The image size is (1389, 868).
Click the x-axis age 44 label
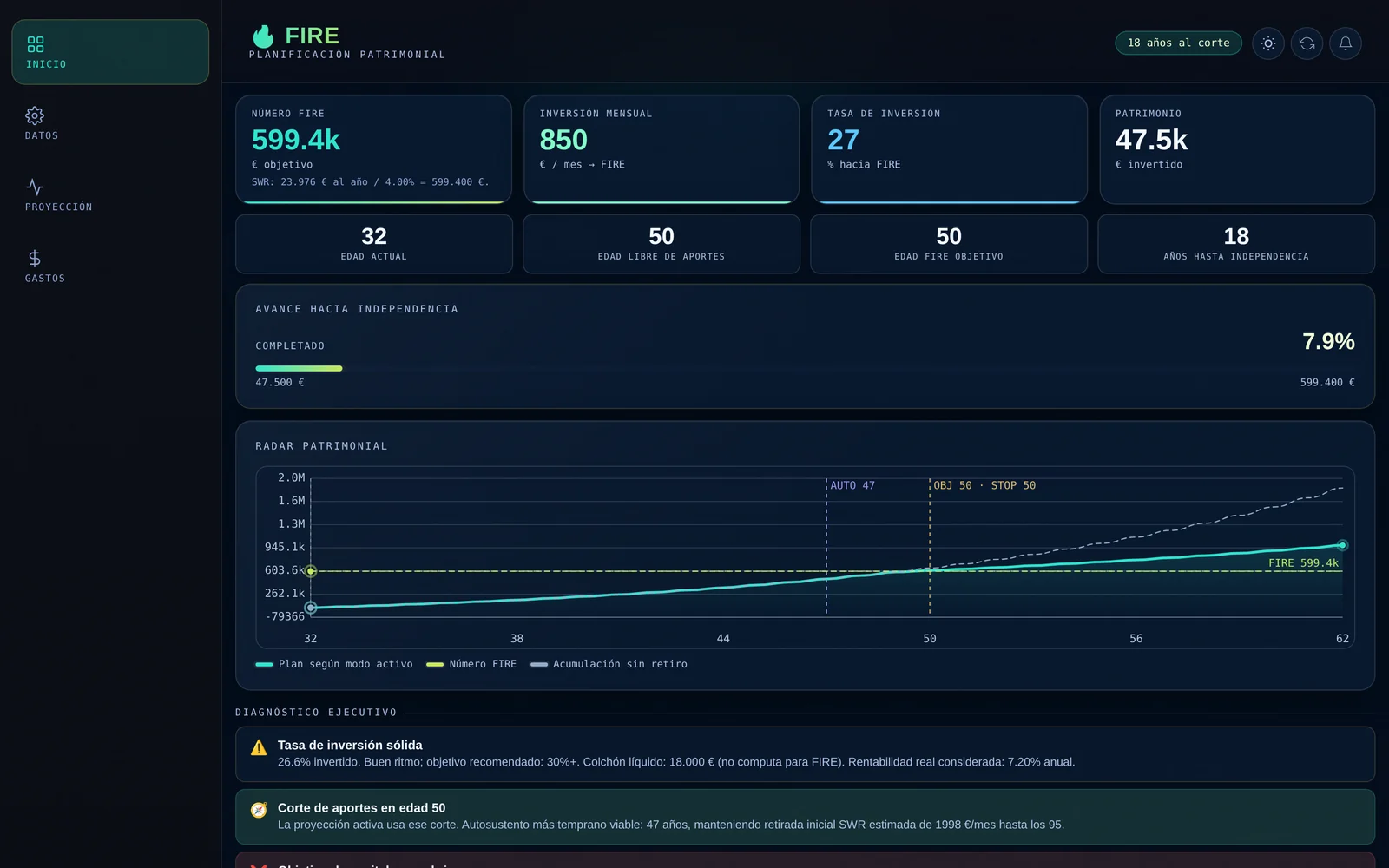point(723,638)
